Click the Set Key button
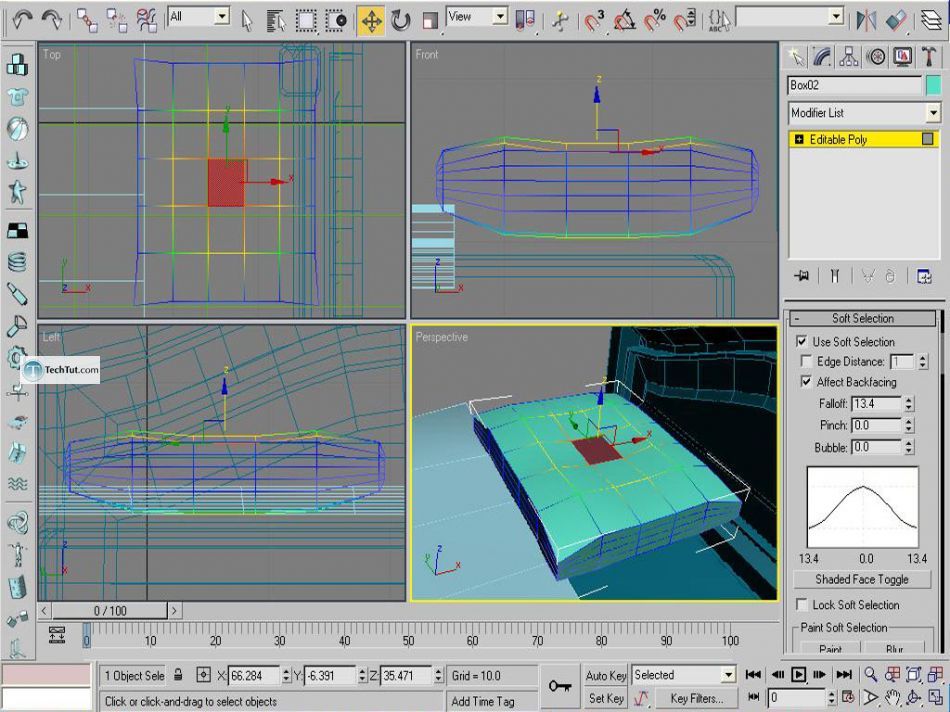 (x=605, y=698)
